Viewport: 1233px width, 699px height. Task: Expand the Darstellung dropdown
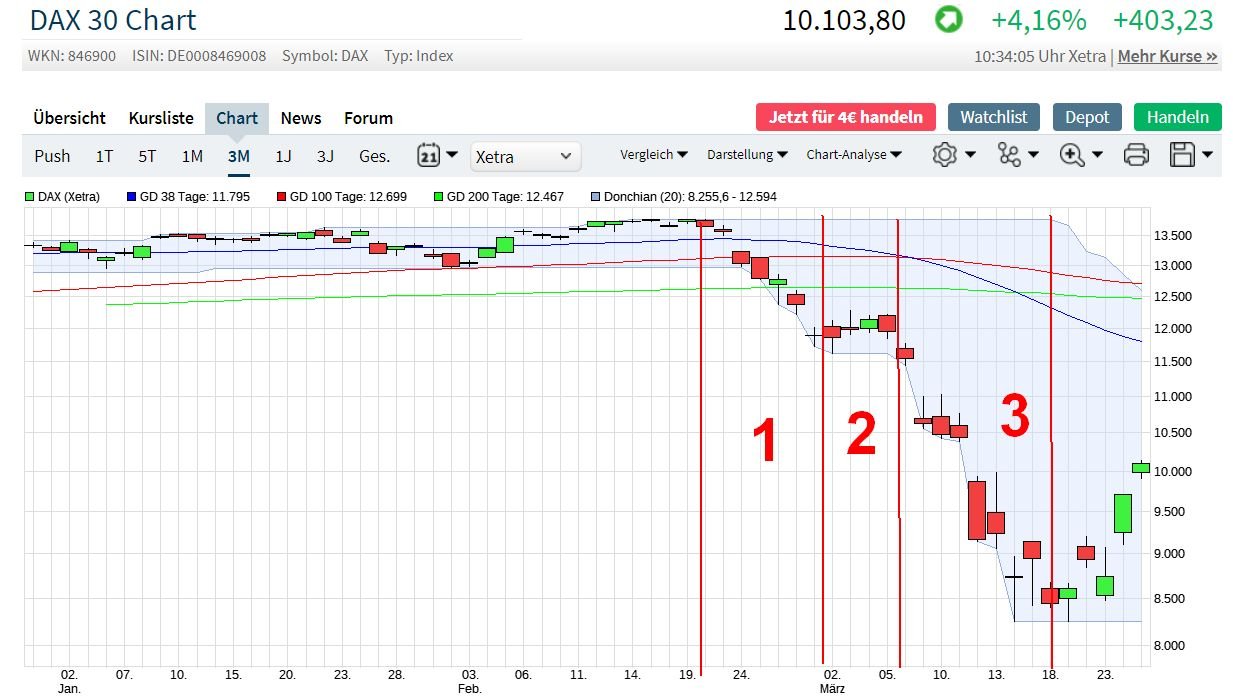tap(747, 155)
